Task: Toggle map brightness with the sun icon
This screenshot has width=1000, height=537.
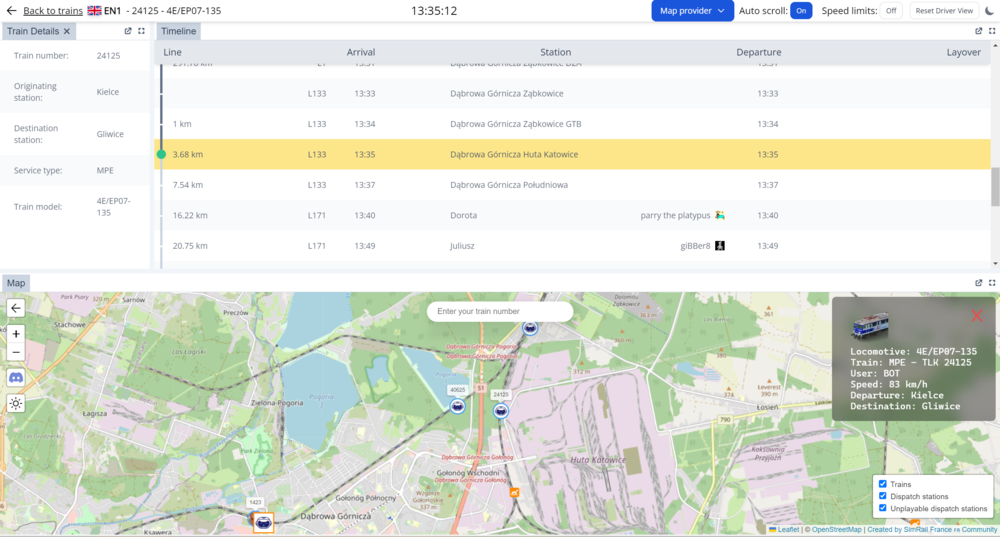Action: tap(16, 404)
